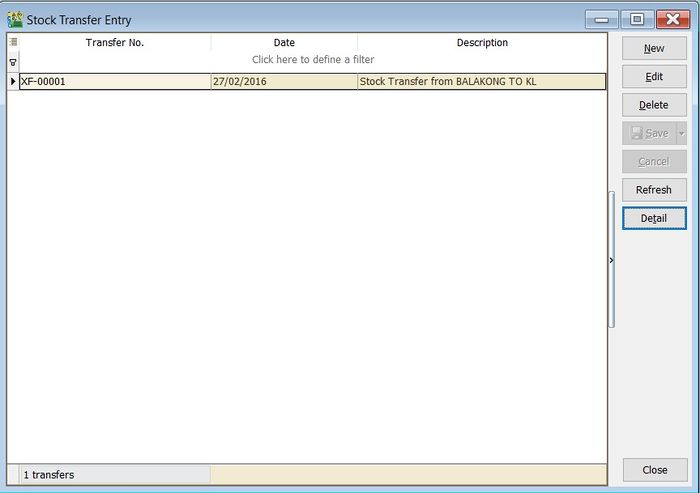Screen dimensions: 700x493
Task: Open the grid column chooser icon
Action: pyautogui.click(x=13, y=43)
